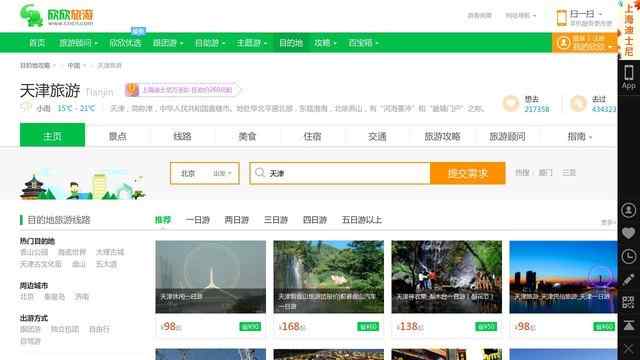Select the 五日游以上 route filter

click(362, 220)
